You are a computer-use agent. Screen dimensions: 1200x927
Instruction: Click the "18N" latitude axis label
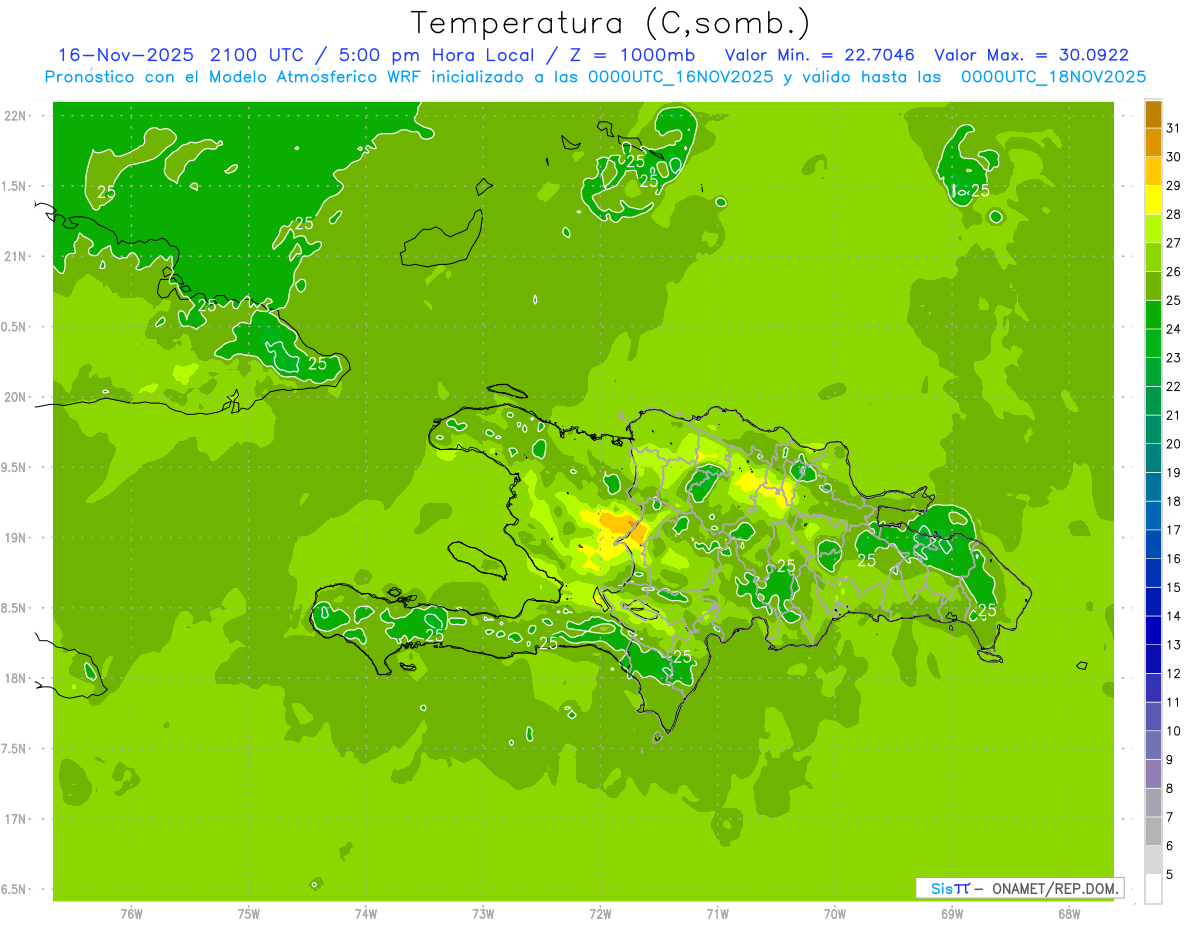(x=15, y=679)
